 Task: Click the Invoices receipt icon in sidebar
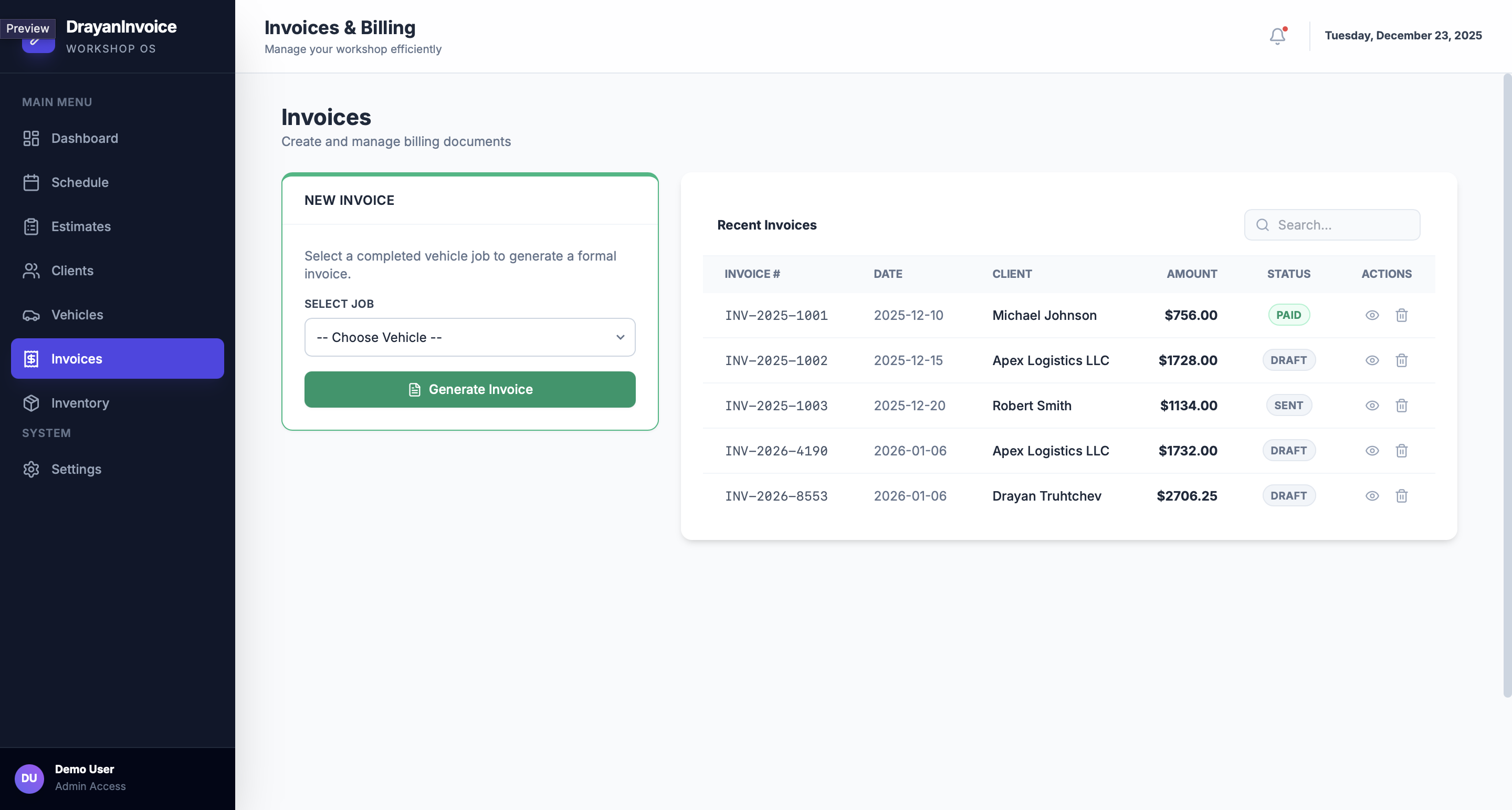[31, 359]
